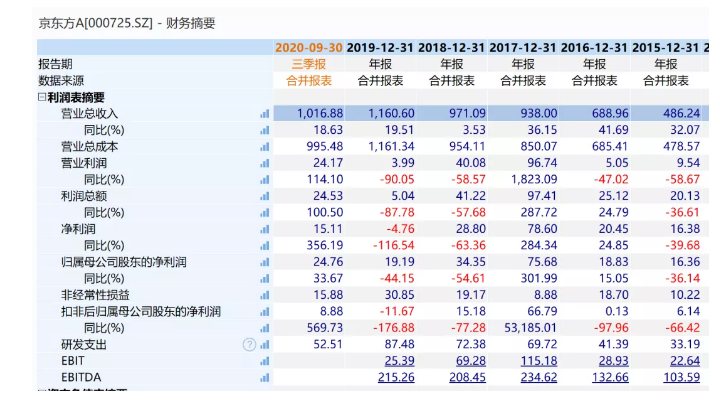Open chart icon for 营业总收入 row
720x411 pixels.
[264, 114]
